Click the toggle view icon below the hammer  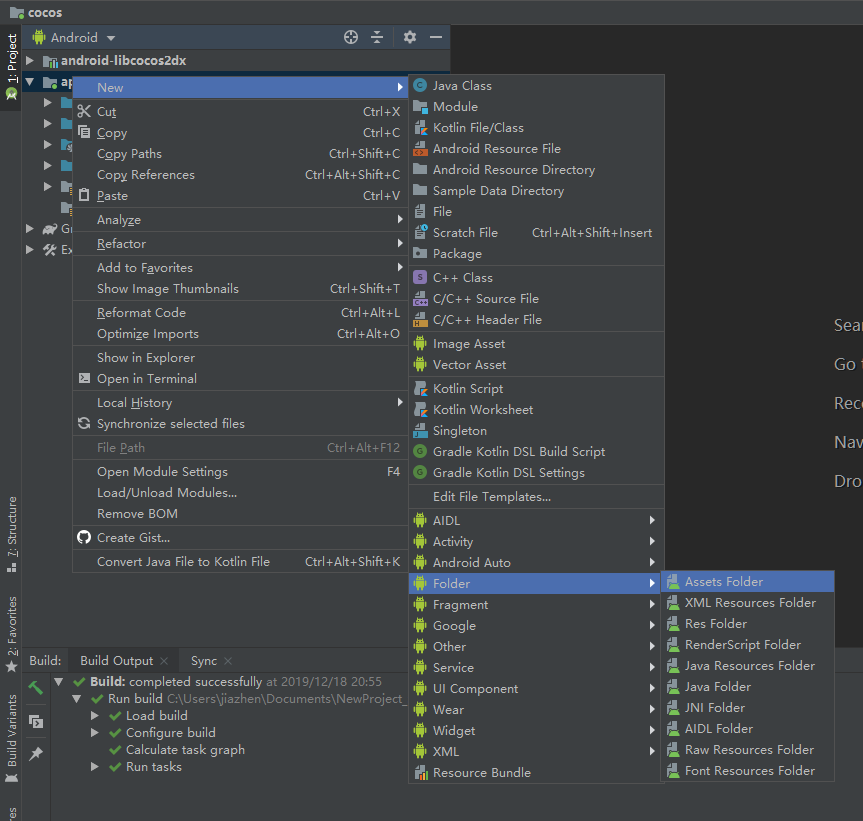tap(36, 721)
